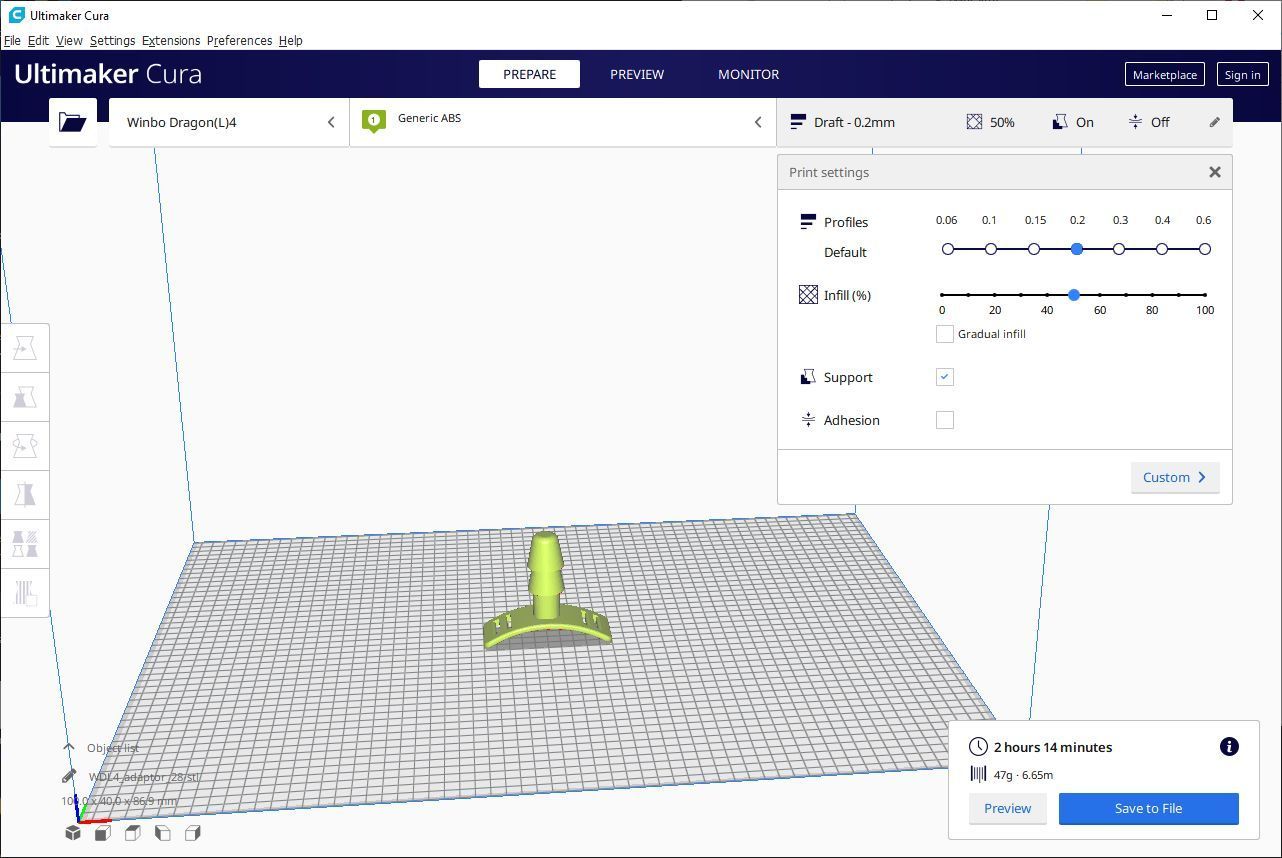Open file using the folder icon
This screenshot has width=1282, height=858.
coord(72,122)
